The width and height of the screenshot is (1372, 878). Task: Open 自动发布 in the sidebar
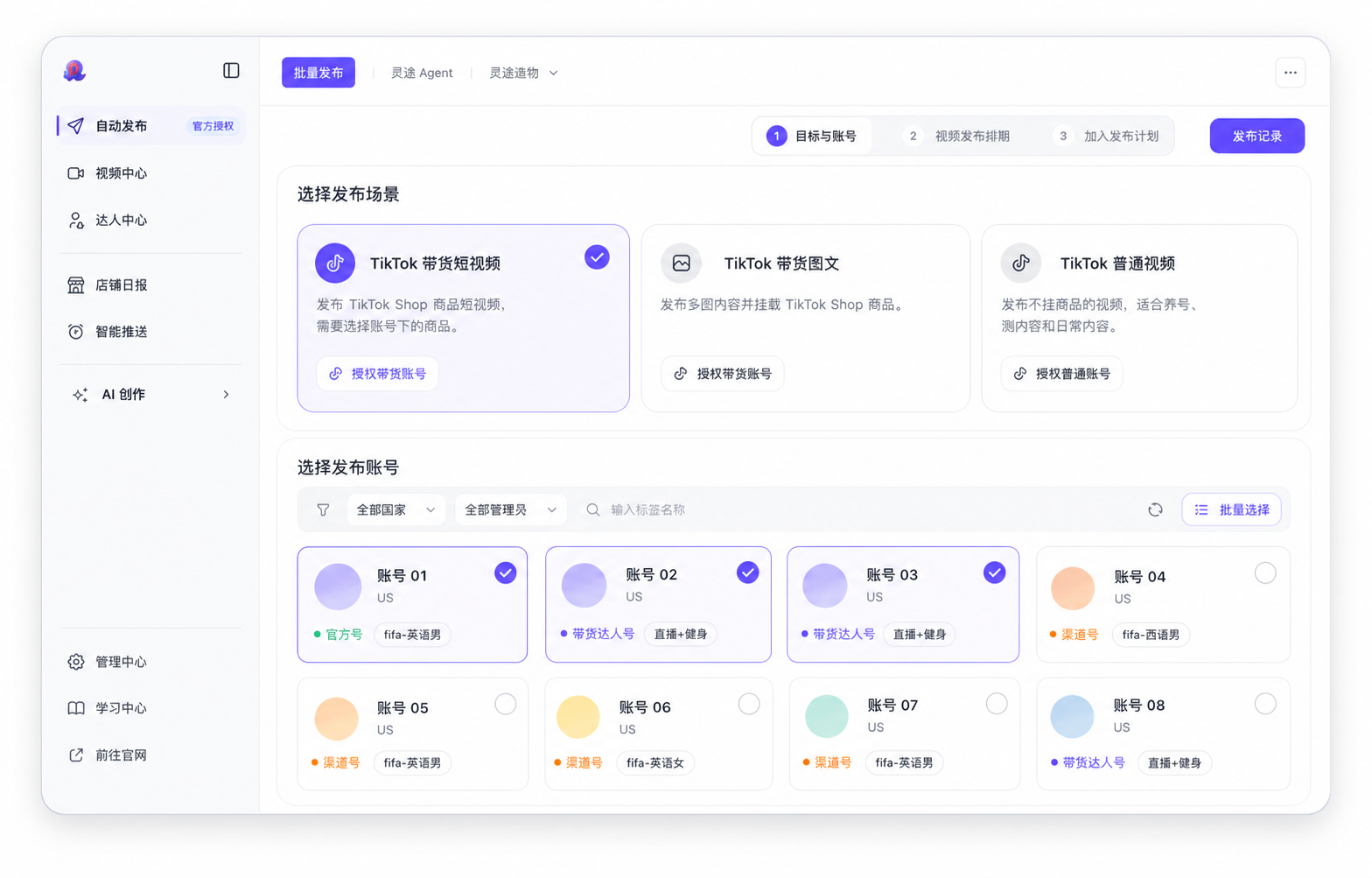pyautogui.click(x=150, y=126)
